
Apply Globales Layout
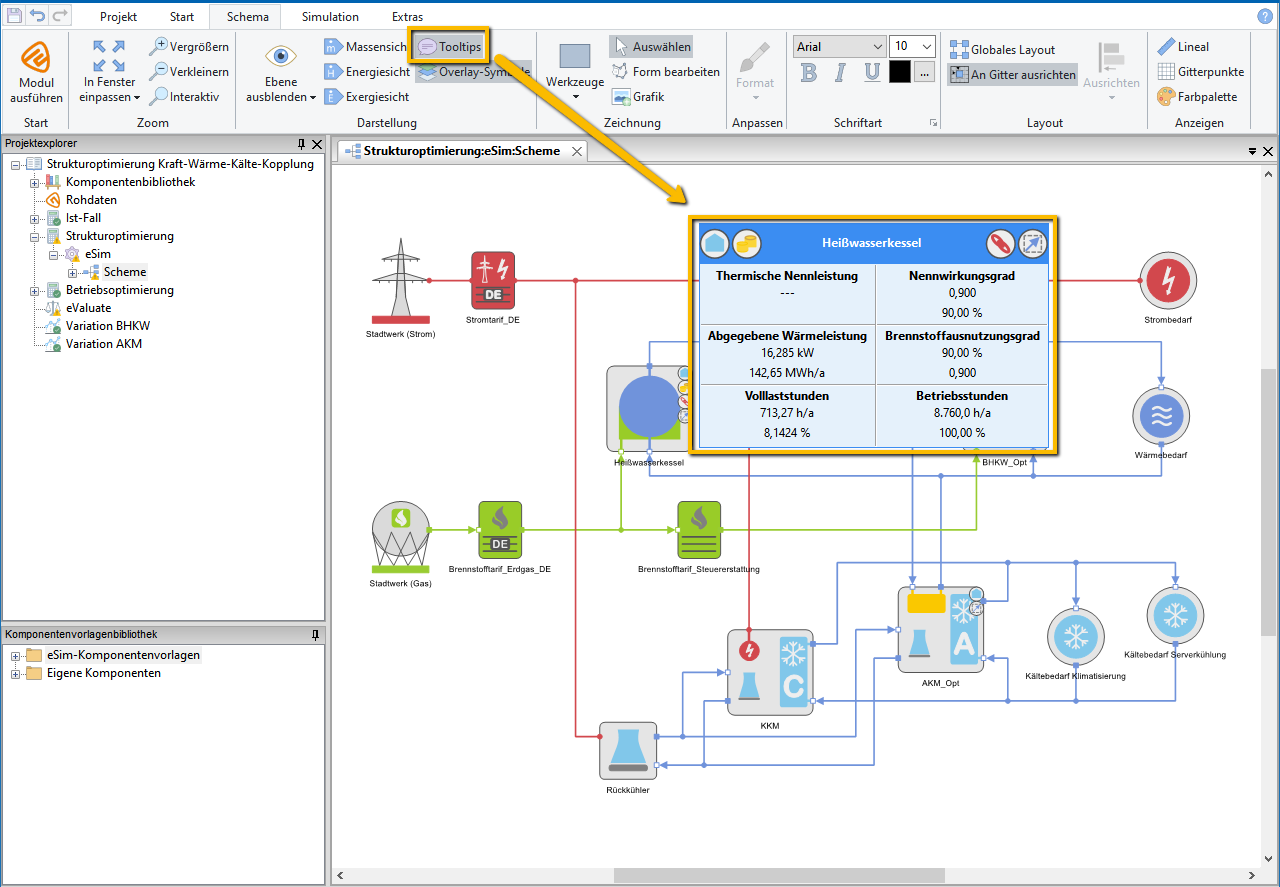(1002, 50)
